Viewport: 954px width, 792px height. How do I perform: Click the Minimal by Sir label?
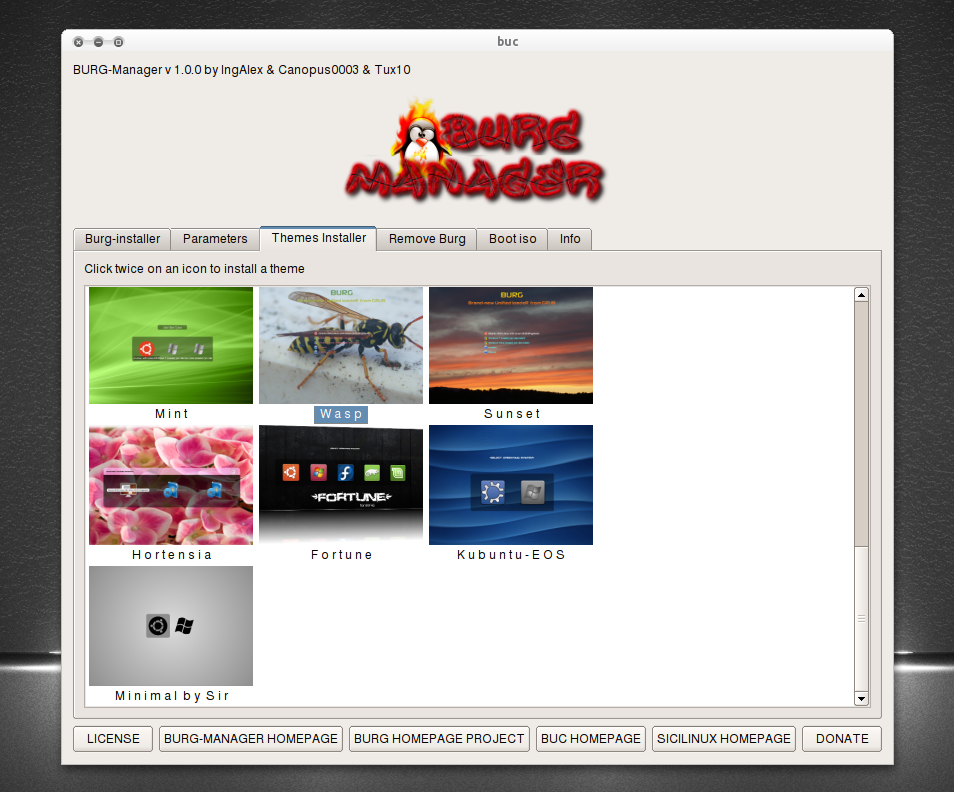[x=172, y=696]
